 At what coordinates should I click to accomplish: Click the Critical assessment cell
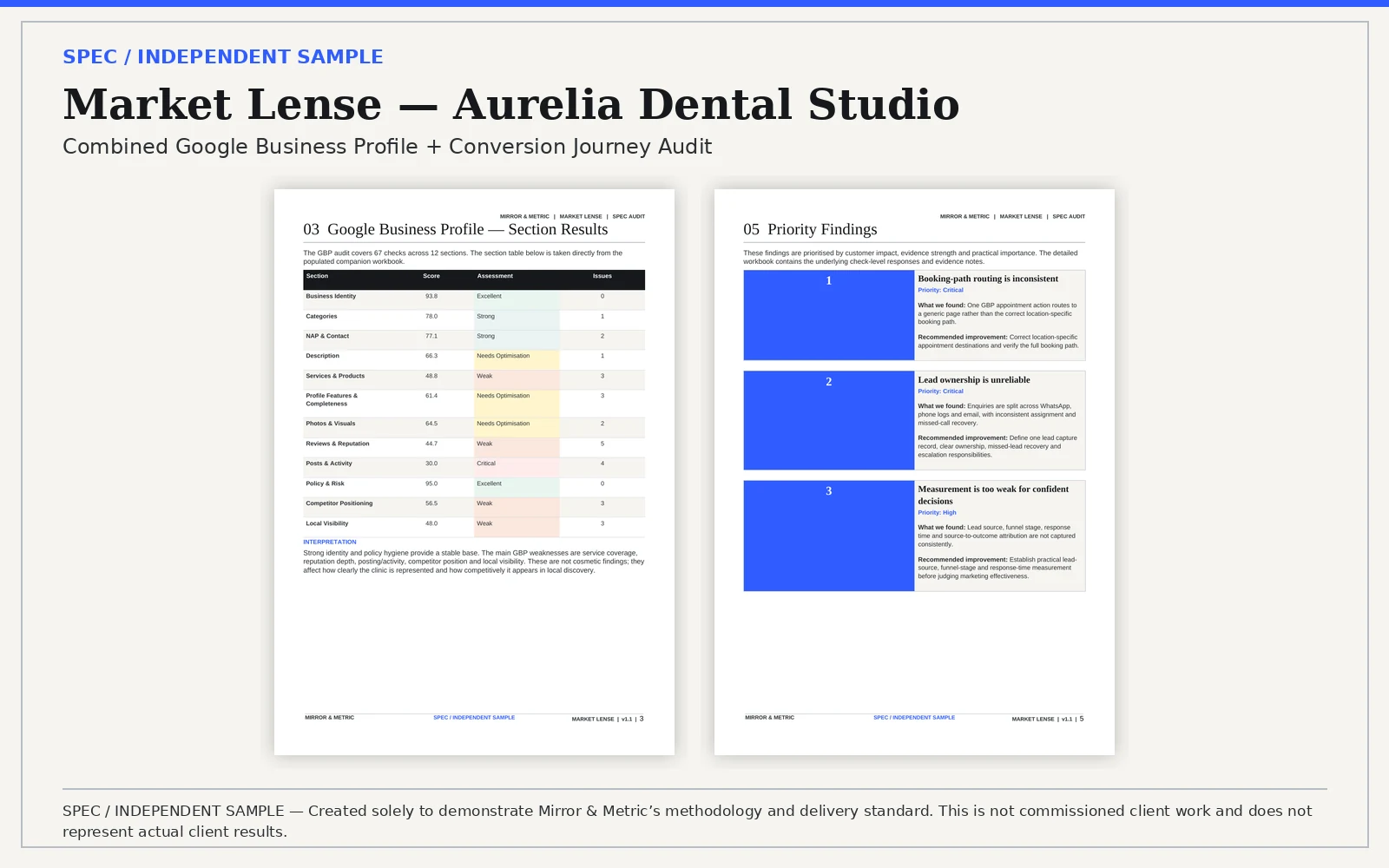click(517, 467)
